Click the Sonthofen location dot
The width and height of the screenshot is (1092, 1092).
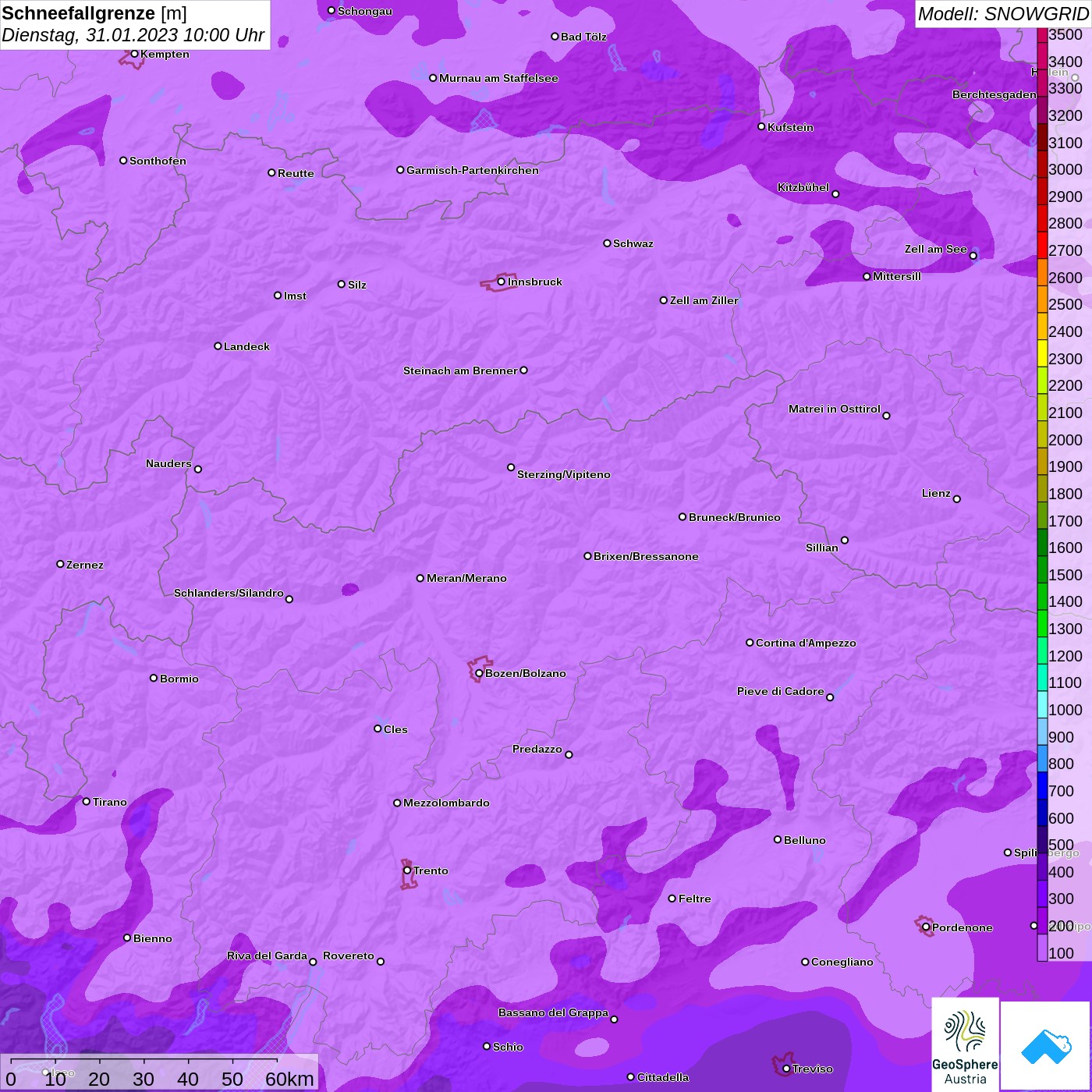click(x=123, y=161)
